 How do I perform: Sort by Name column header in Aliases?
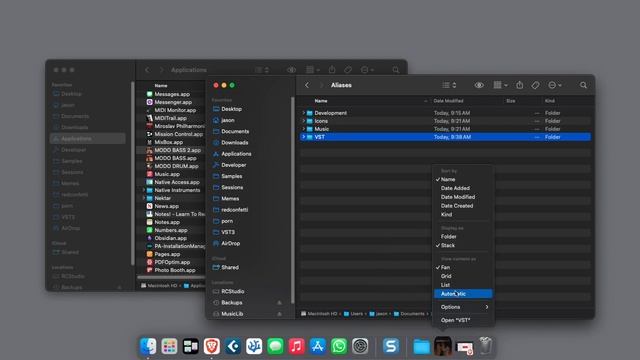pos(321,101)
